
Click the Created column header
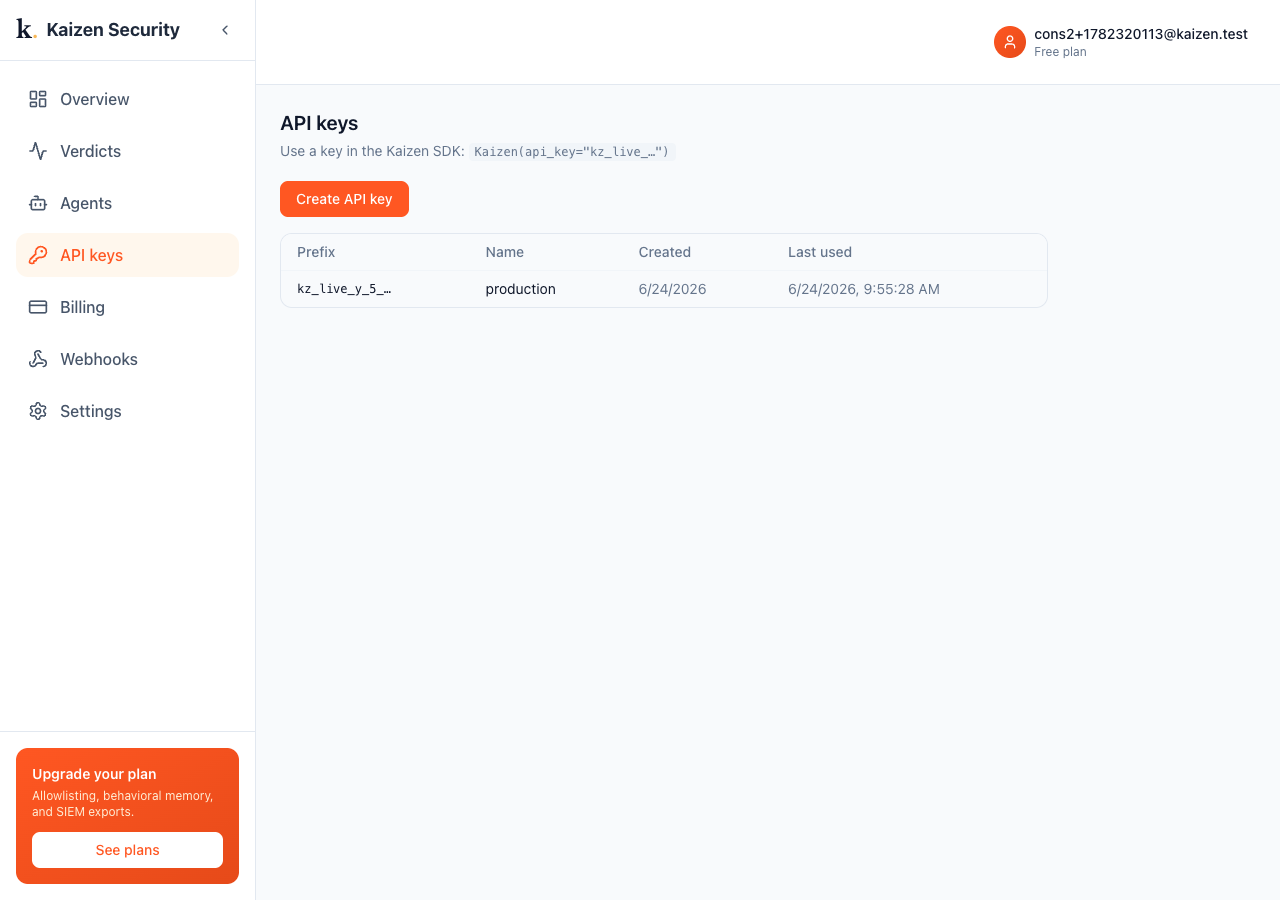pos(665,252)
